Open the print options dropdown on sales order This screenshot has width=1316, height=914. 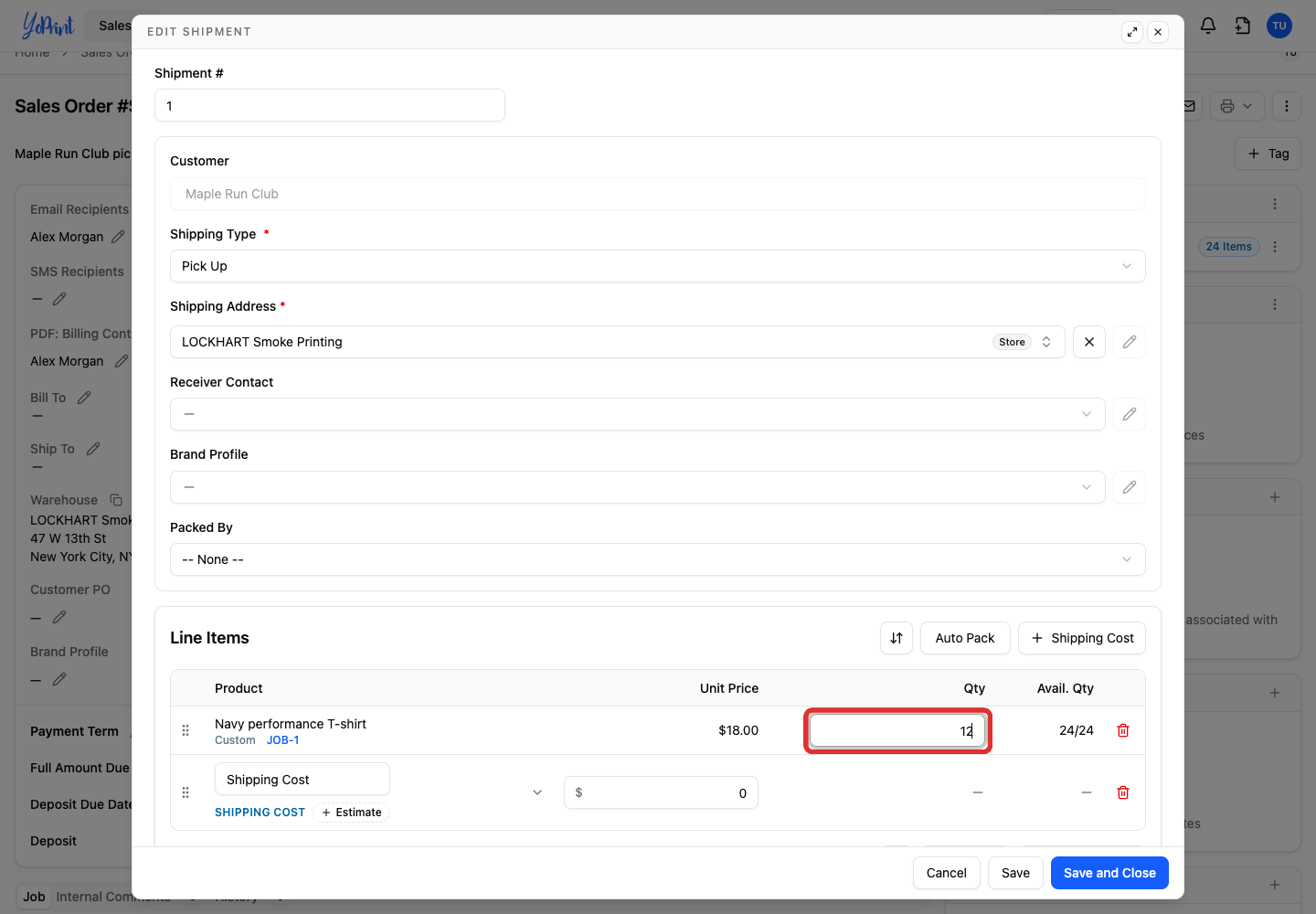coord(1237,106)
